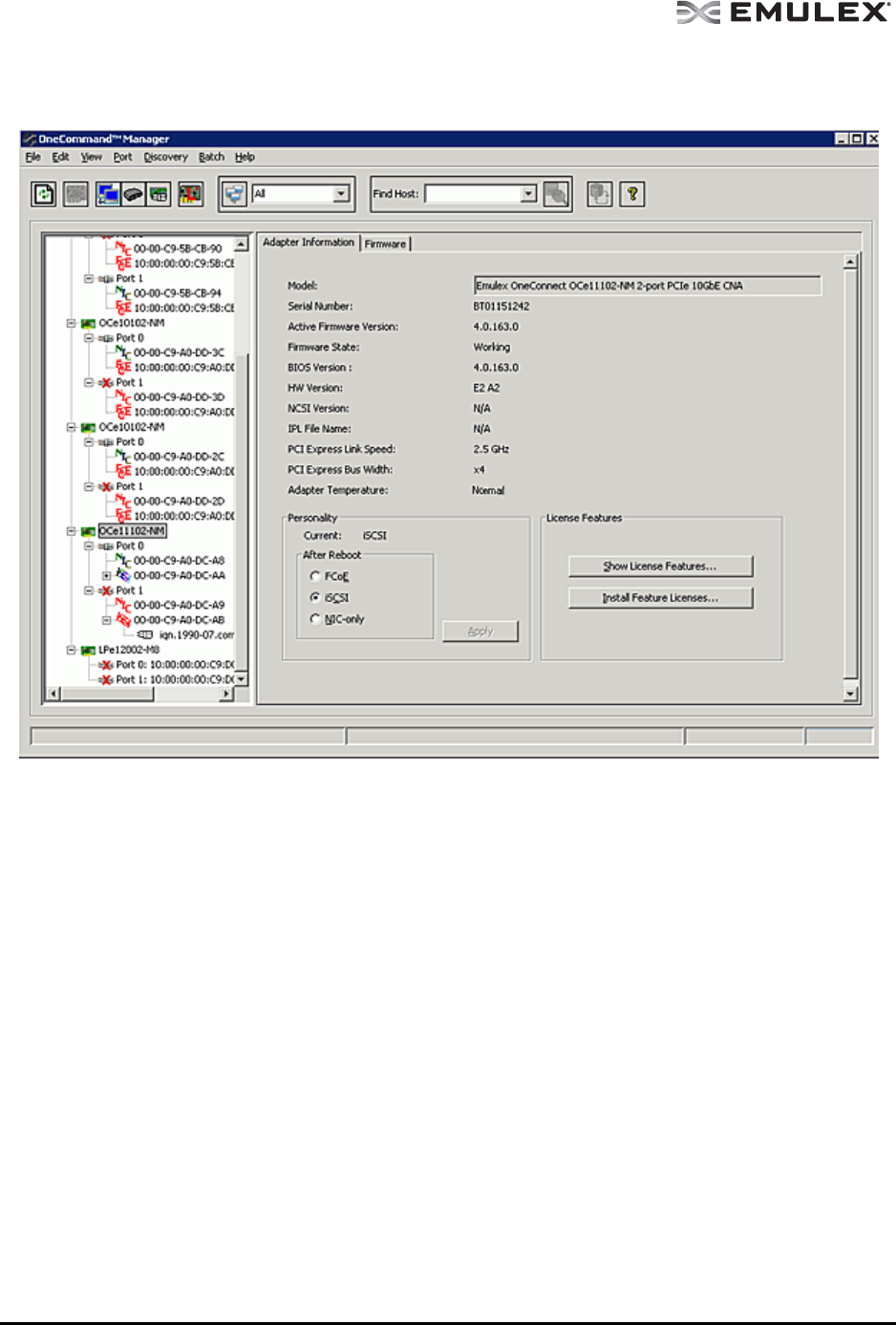Select the FCoE personality radio button
Viewport: 896px width, 1325px height.
click(315, 576)
